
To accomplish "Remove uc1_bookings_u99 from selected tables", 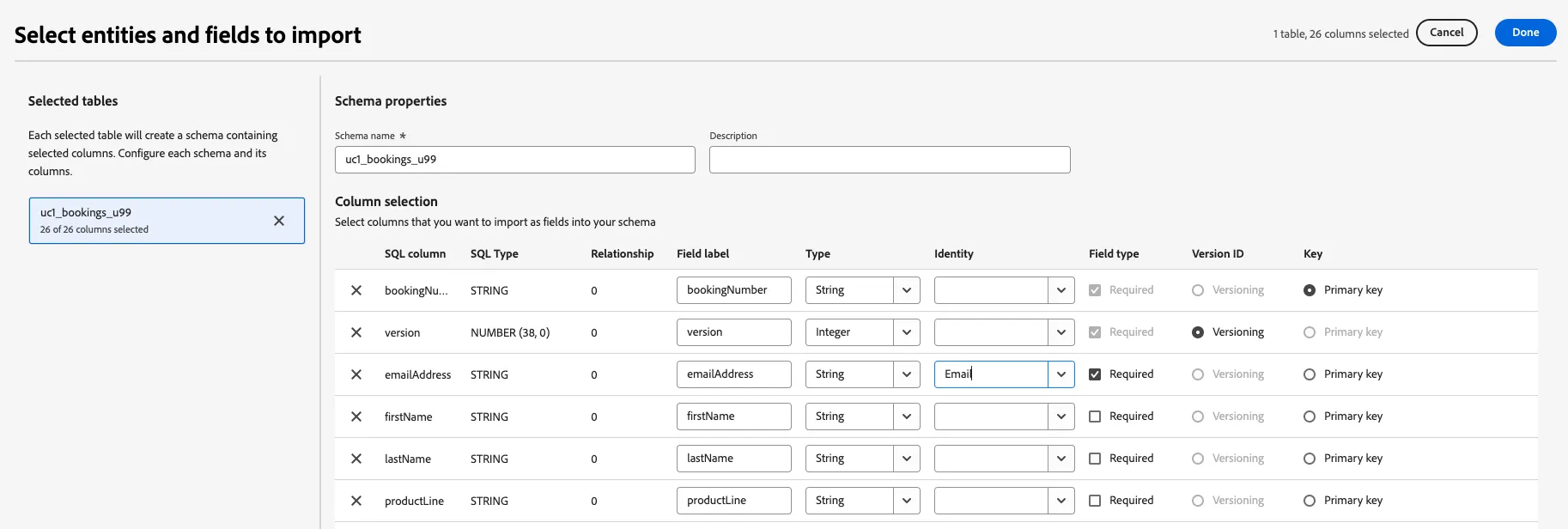I will (279, 221).
